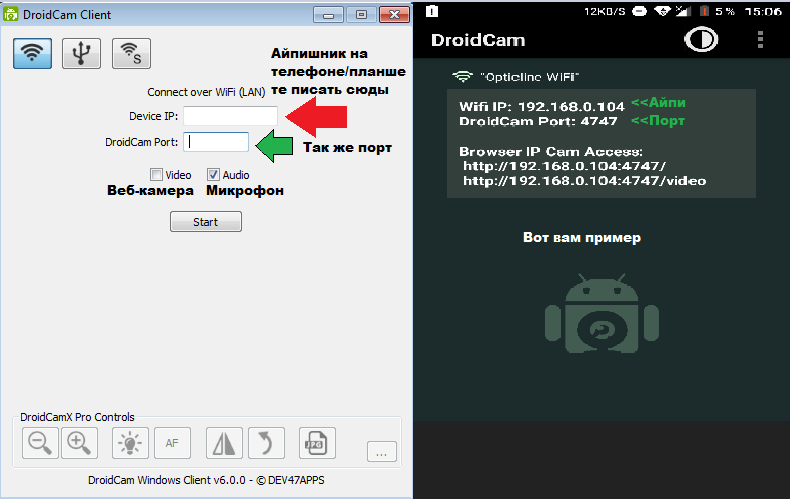Screen dimensions: 790x499
Task: Minimize the DroidCam Client window
Action: coord(328,15)
